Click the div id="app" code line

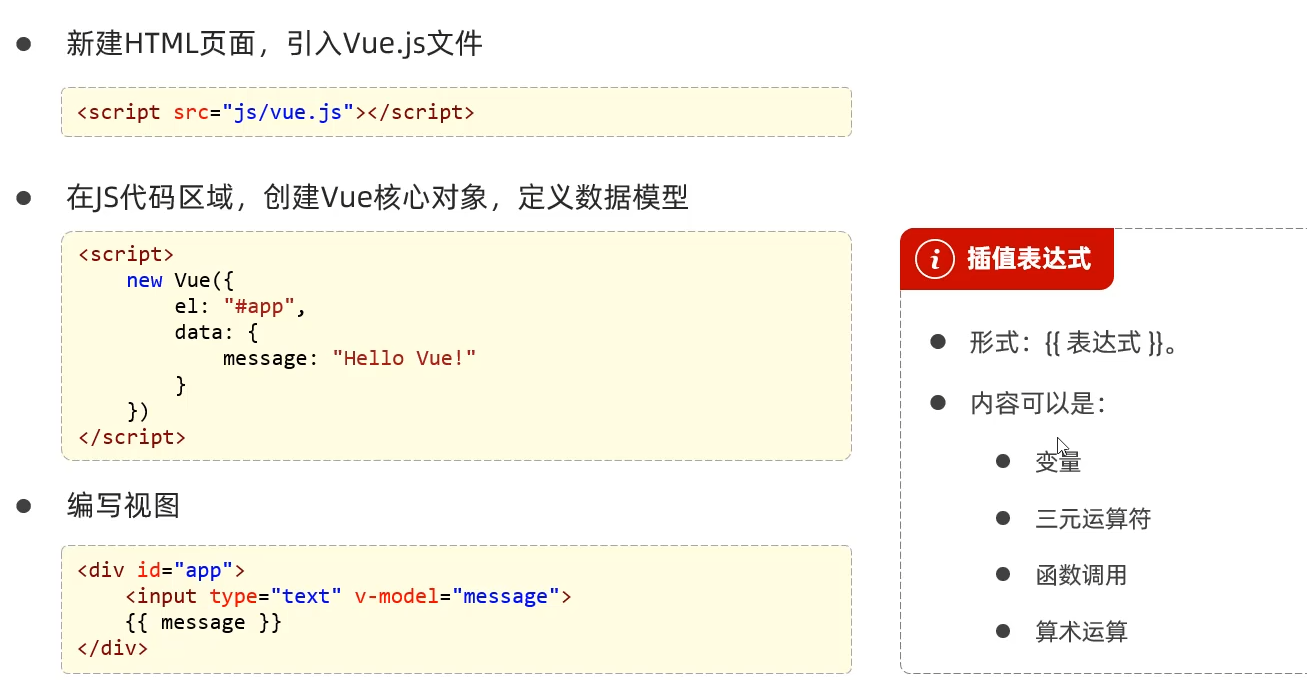click(x=161, y=570)
